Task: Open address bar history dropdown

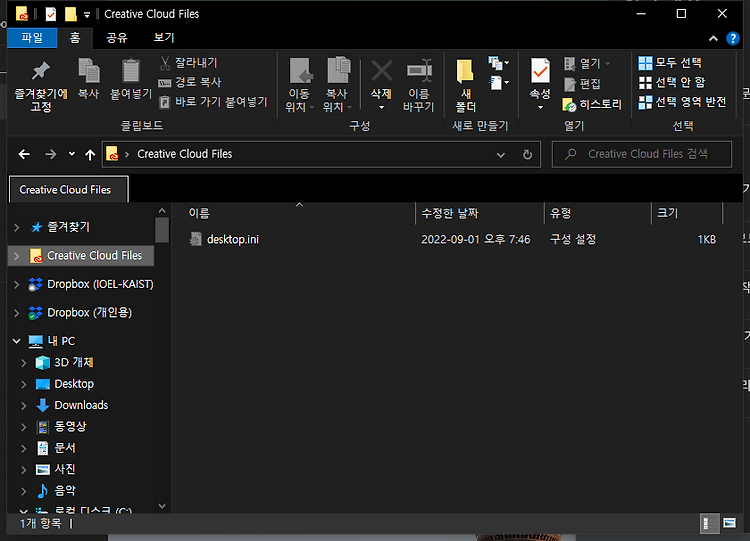Action: pos(500,155)
